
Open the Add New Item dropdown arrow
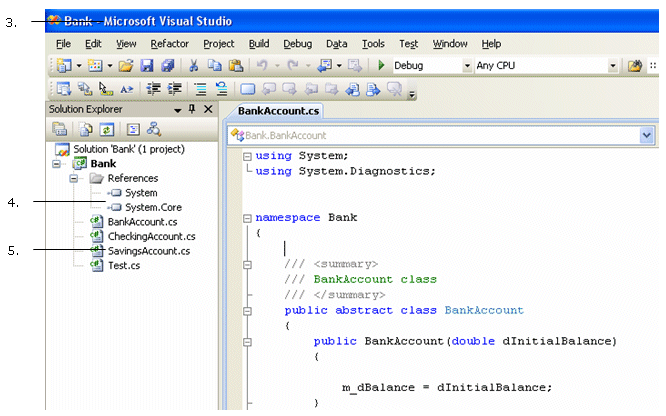click(x=110, y=66)
